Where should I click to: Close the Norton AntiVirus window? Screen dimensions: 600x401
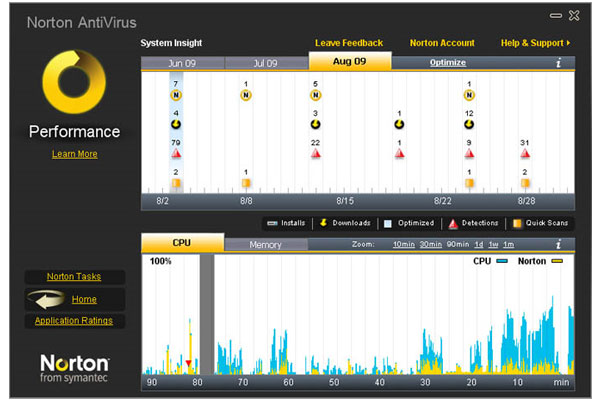(574, 16)
